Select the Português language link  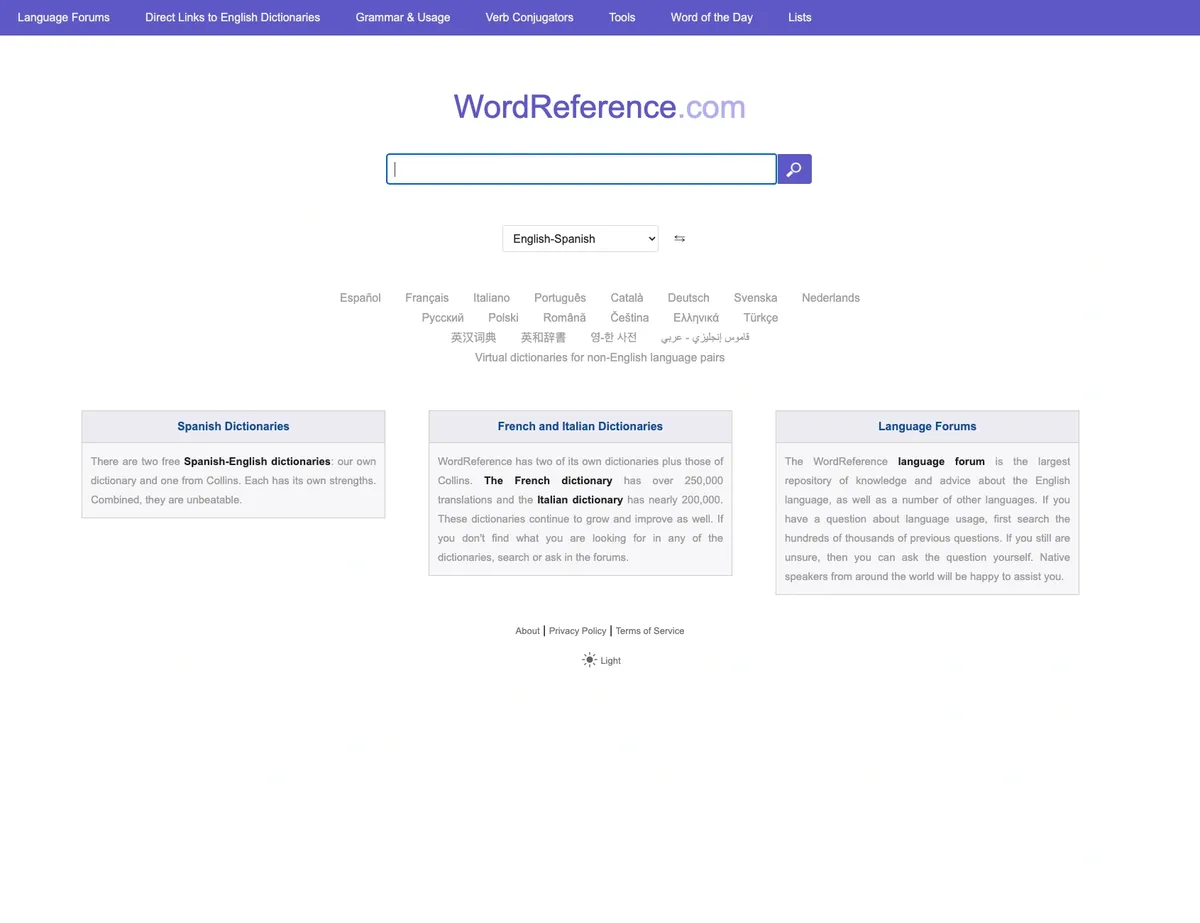tap(560, 298)
